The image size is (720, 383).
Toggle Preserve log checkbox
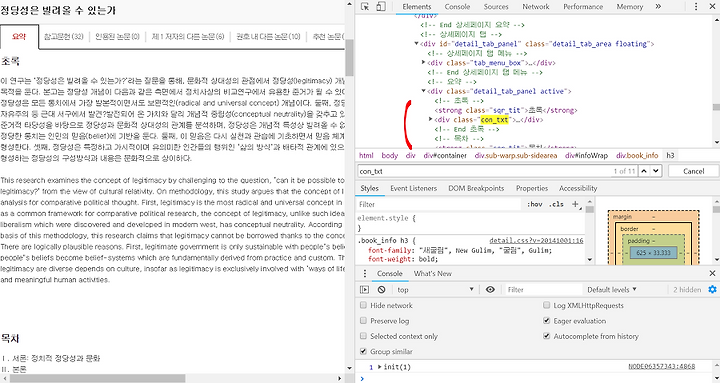point(363,321)
